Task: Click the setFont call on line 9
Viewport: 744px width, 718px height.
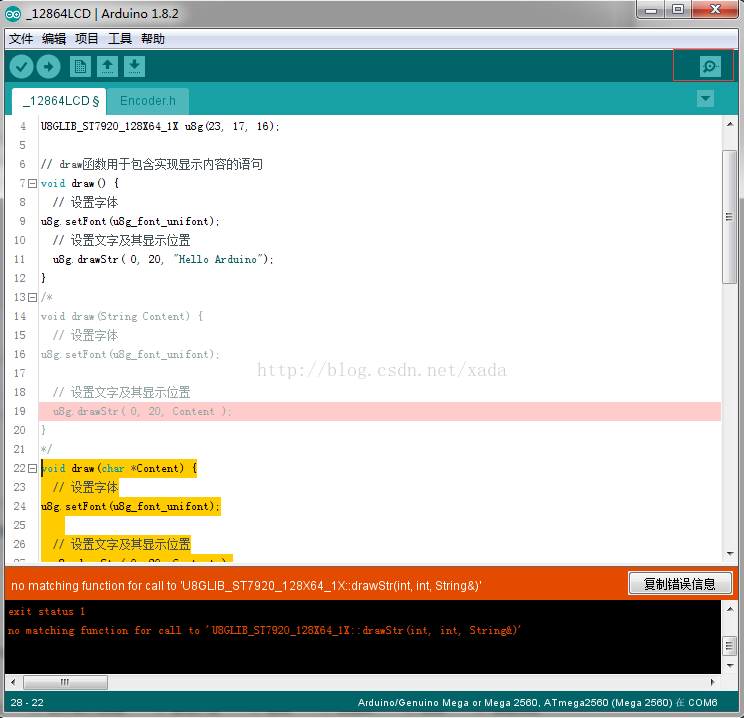Action: 130,221
